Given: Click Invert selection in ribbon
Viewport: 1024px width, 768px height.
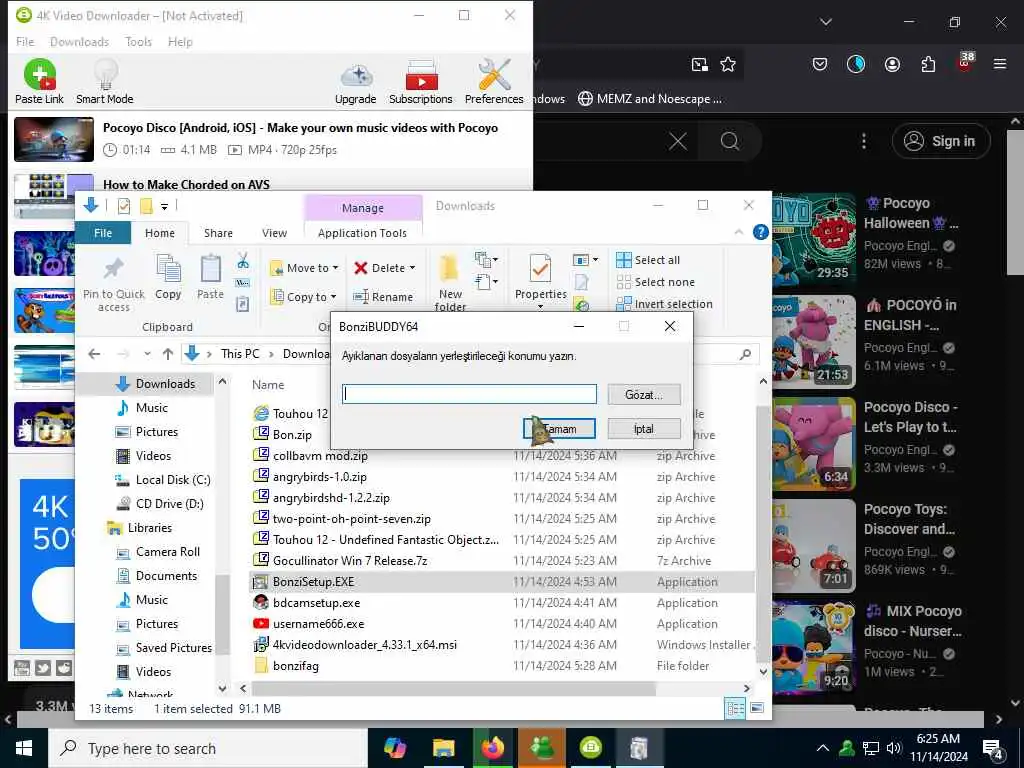Looking at the screenshot, I should pos(664,304).
